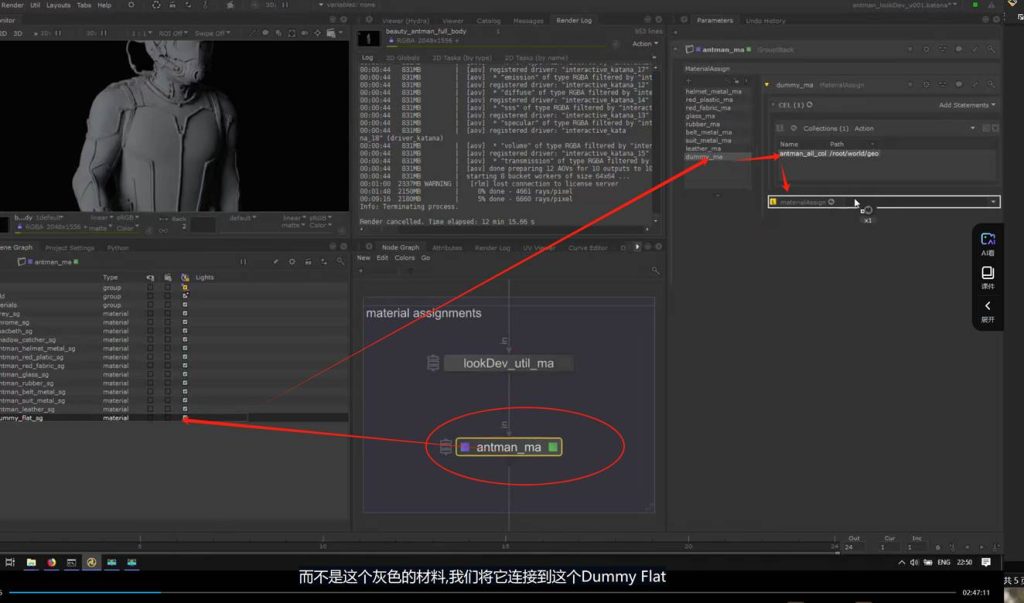The width and height of the screenshot is (1024, 603).
Task: Select dummy_ma in the MaterialAssign list
Action: (x=704, y=157)
